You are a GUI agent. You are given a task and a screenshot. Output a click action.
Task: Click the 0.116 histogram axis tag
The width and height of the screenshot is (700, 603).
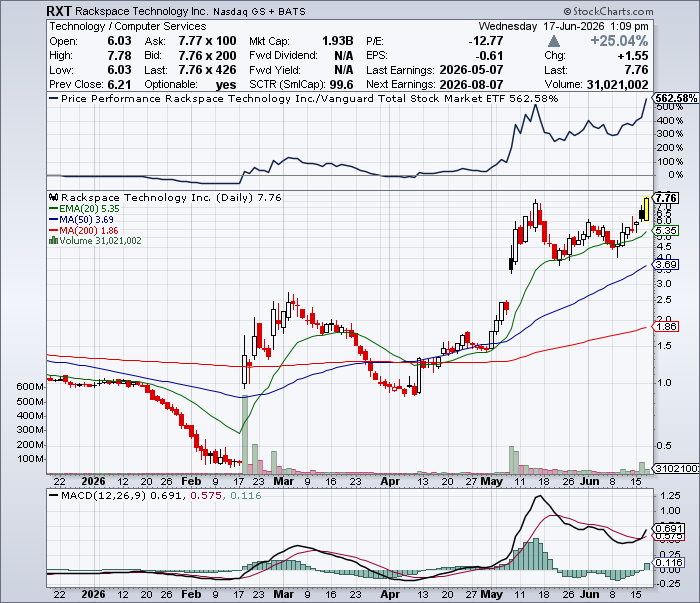[x=668, y=563]
